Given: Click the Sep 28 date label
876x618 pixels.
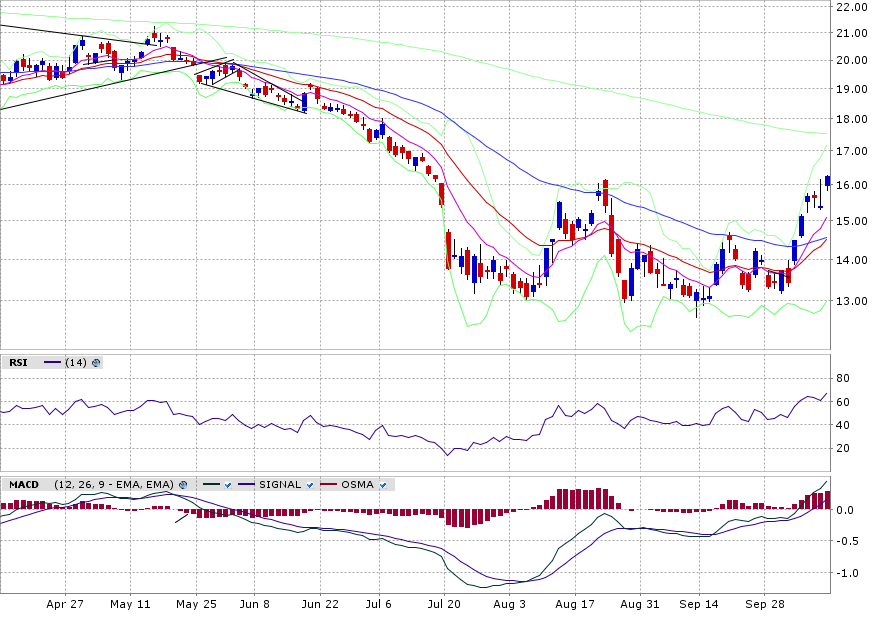Looking at the screenshot, I should coord(765,605).
